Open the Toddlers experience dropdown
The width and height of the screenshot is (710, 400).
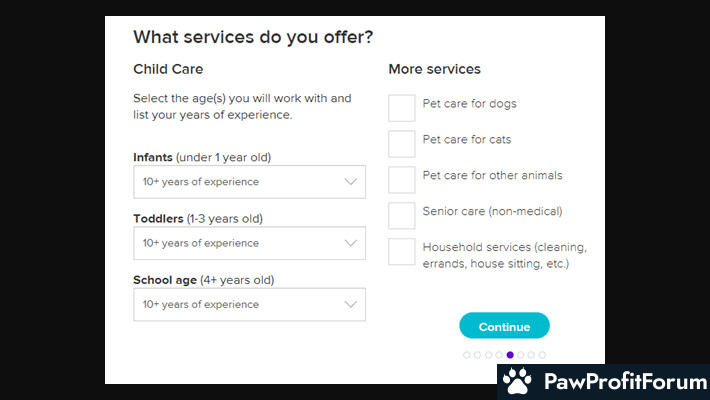(249, 243)
